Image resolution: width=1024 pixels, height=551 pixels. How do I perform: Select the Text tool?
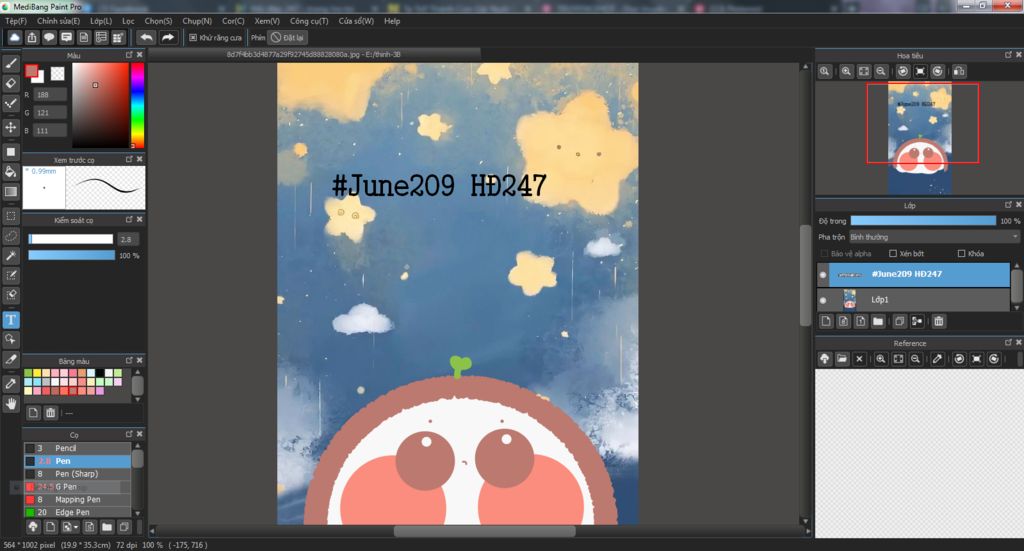(10, 319)
